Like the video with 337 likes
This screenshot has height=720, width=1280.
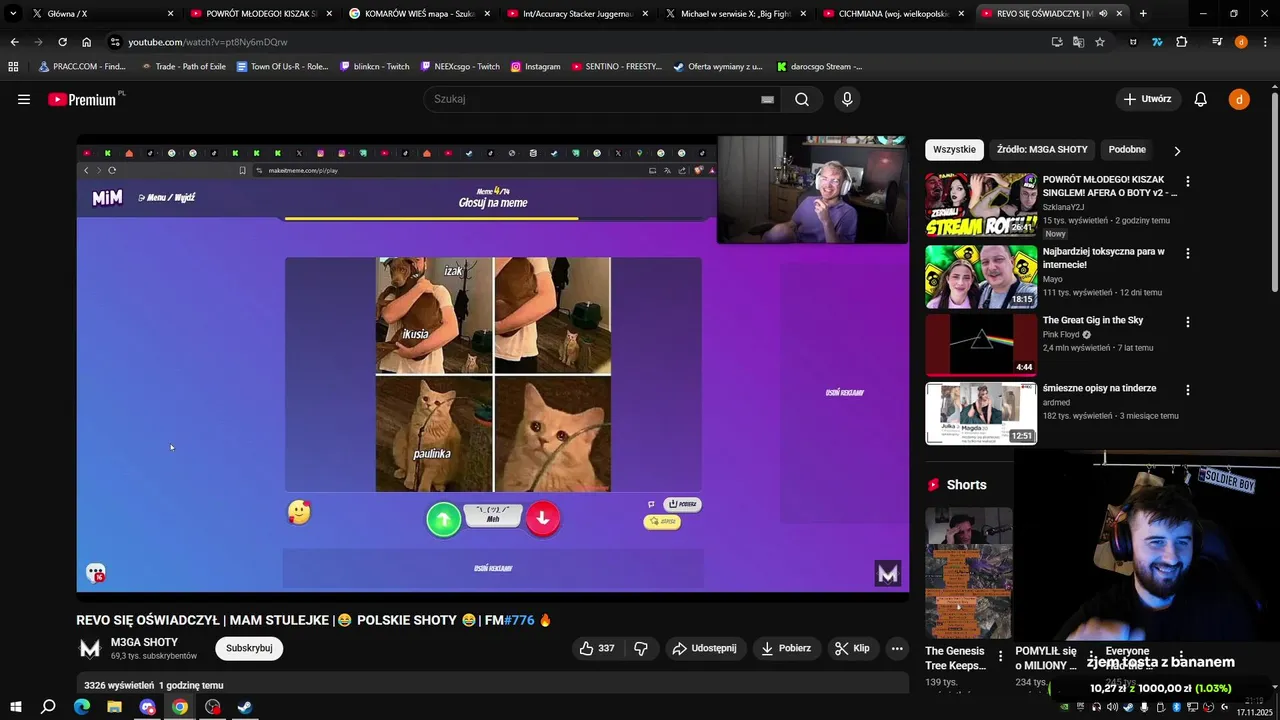pyautogui.click(x=597, y=648)
